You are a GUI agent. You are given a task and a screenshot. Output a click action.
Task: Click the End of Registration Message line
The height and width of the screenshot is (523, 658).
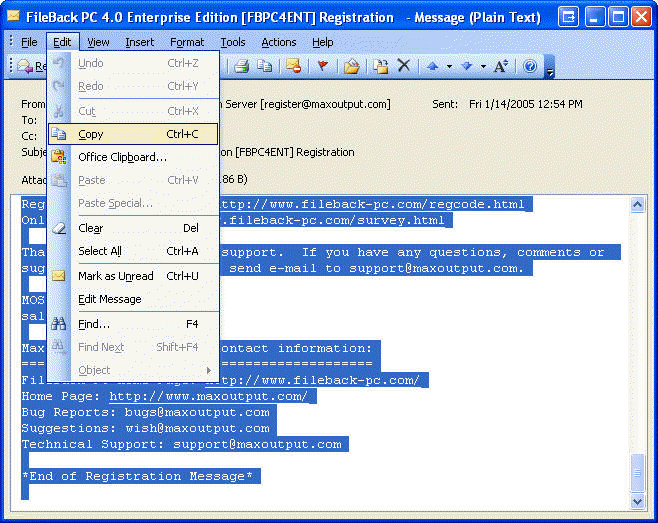point(137,476)
